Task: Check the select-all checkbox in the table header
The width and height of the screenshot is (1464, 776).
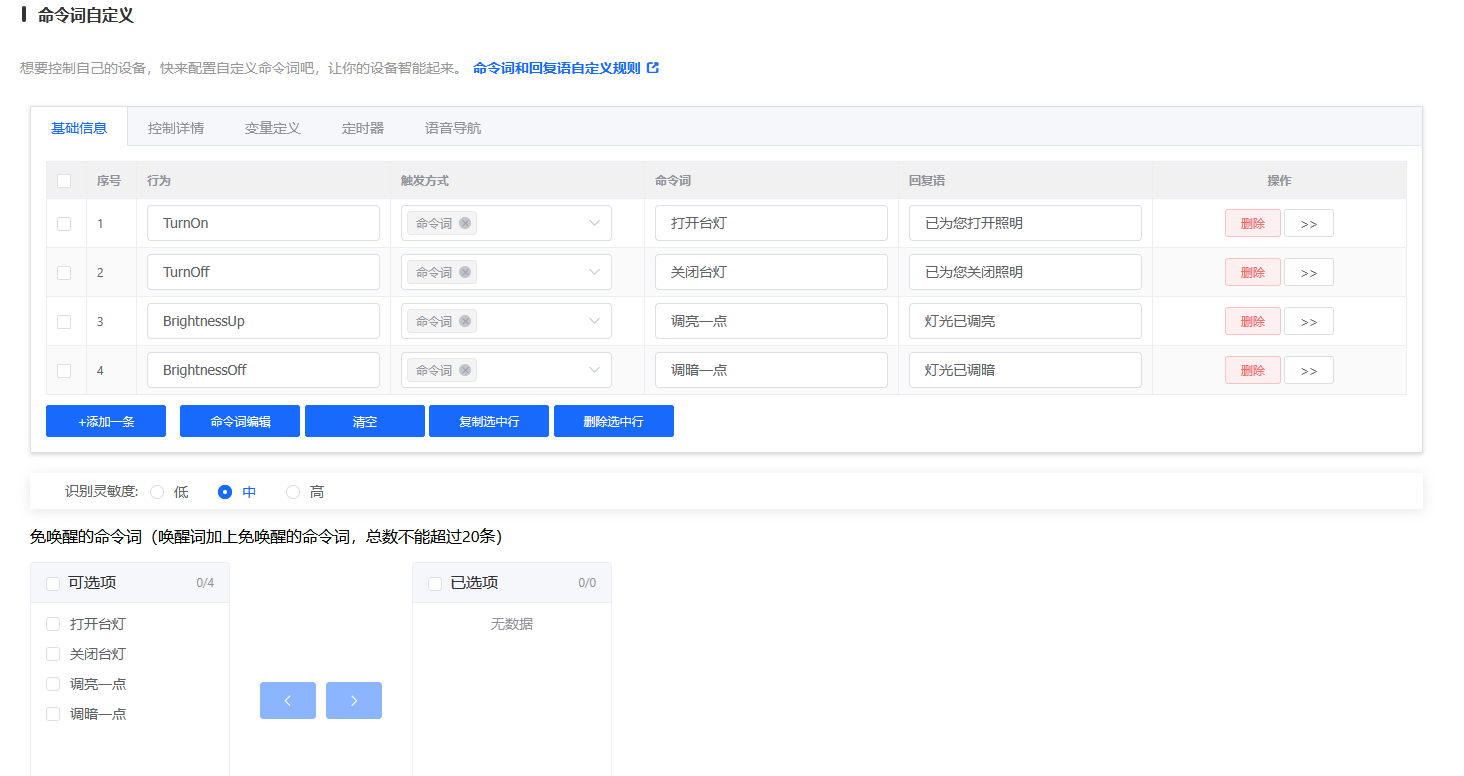Action: pyautogui.click(x=64, y=181)
